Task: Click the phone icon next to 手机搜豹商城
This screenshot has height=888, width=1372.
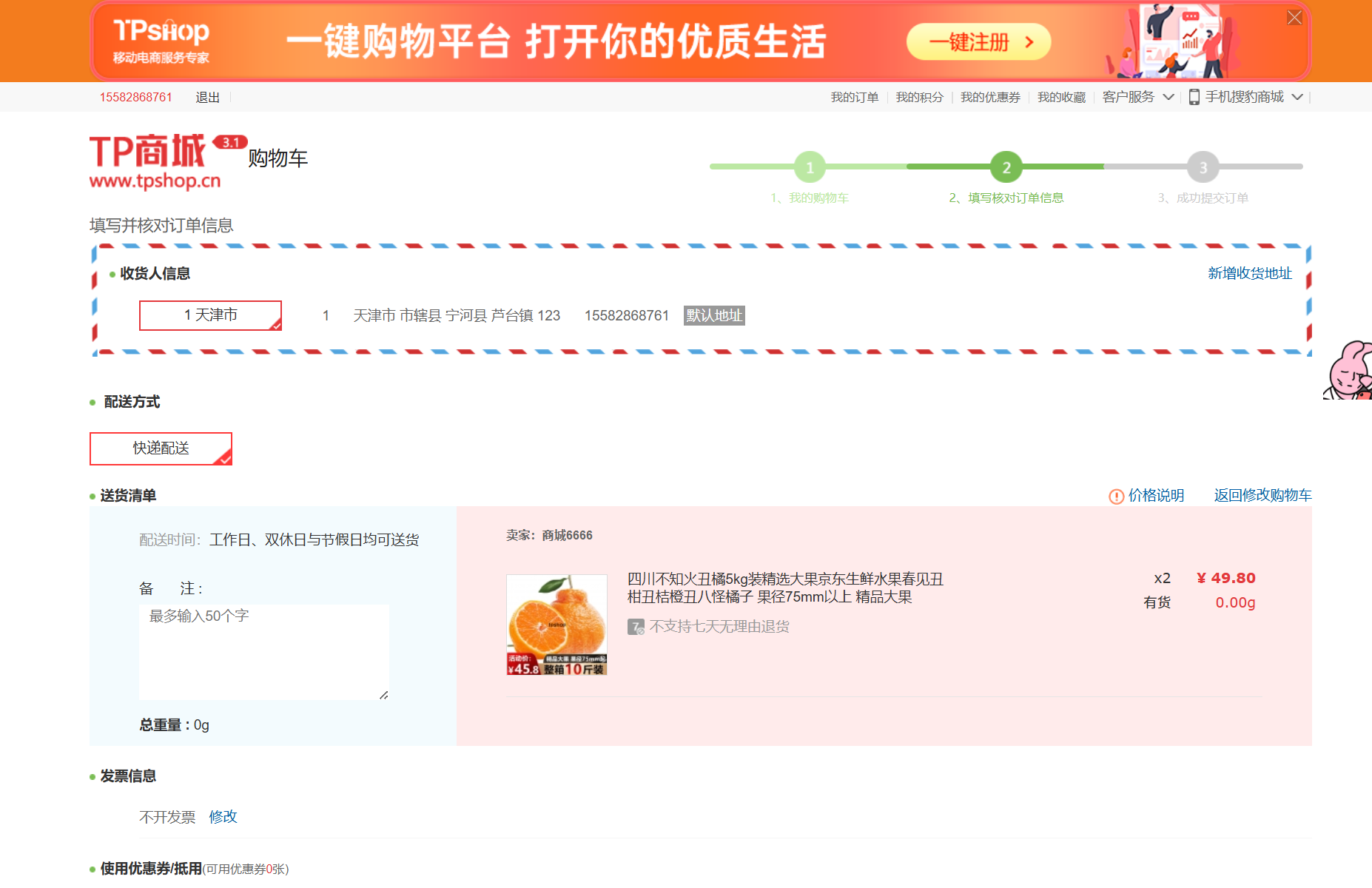Action: point(1193,96)
